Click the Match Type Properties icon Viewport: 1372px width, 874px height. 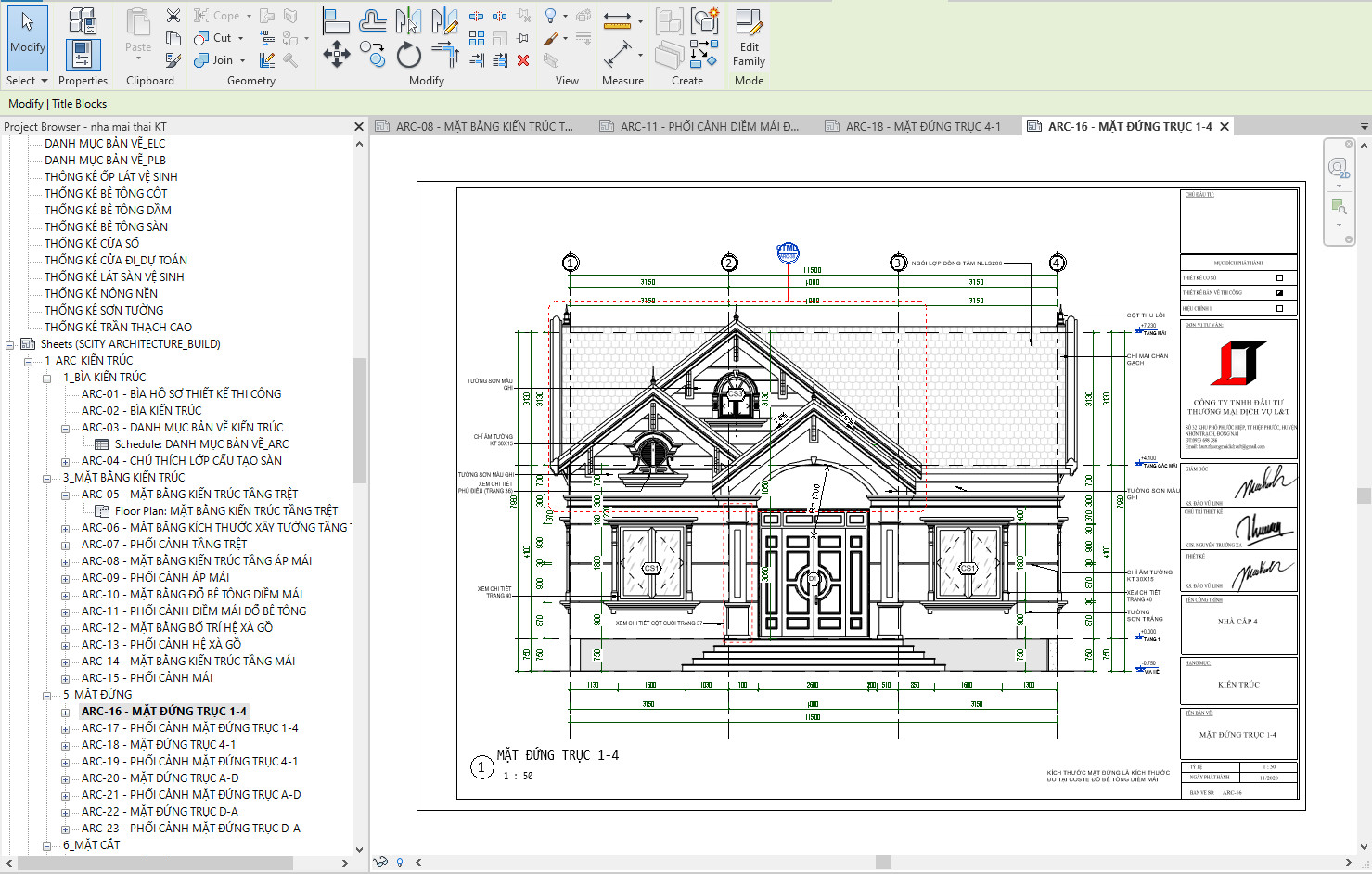click(173, 60)
